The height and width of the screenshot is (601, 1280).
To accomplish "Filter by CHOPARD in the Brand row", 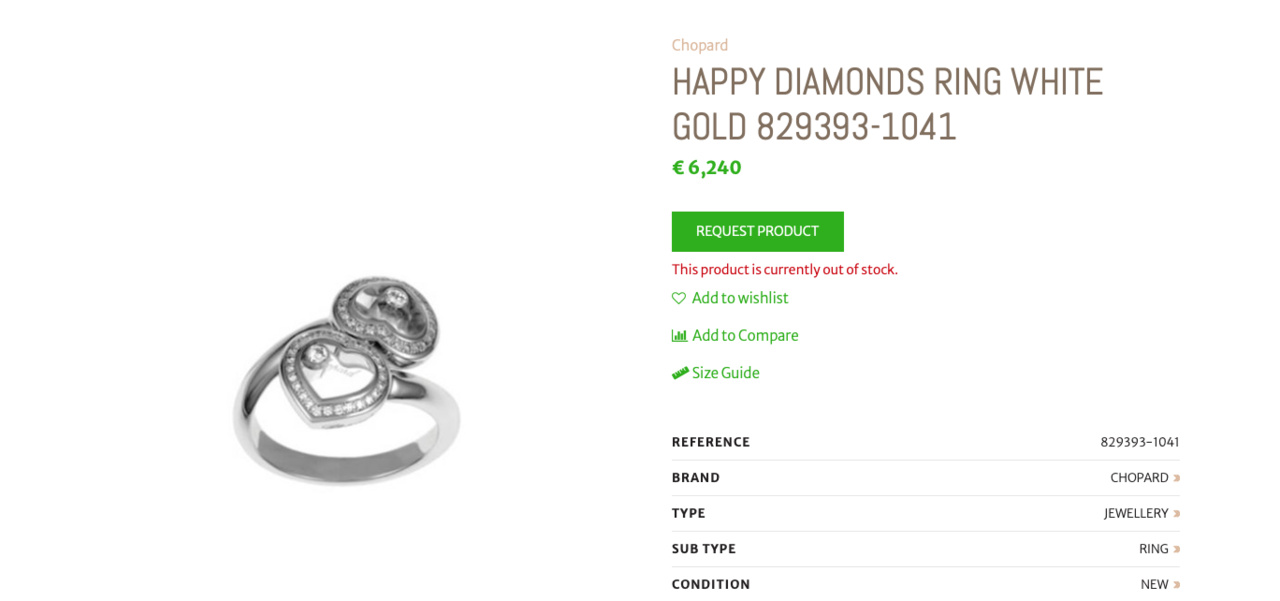I will point(1139,478).
